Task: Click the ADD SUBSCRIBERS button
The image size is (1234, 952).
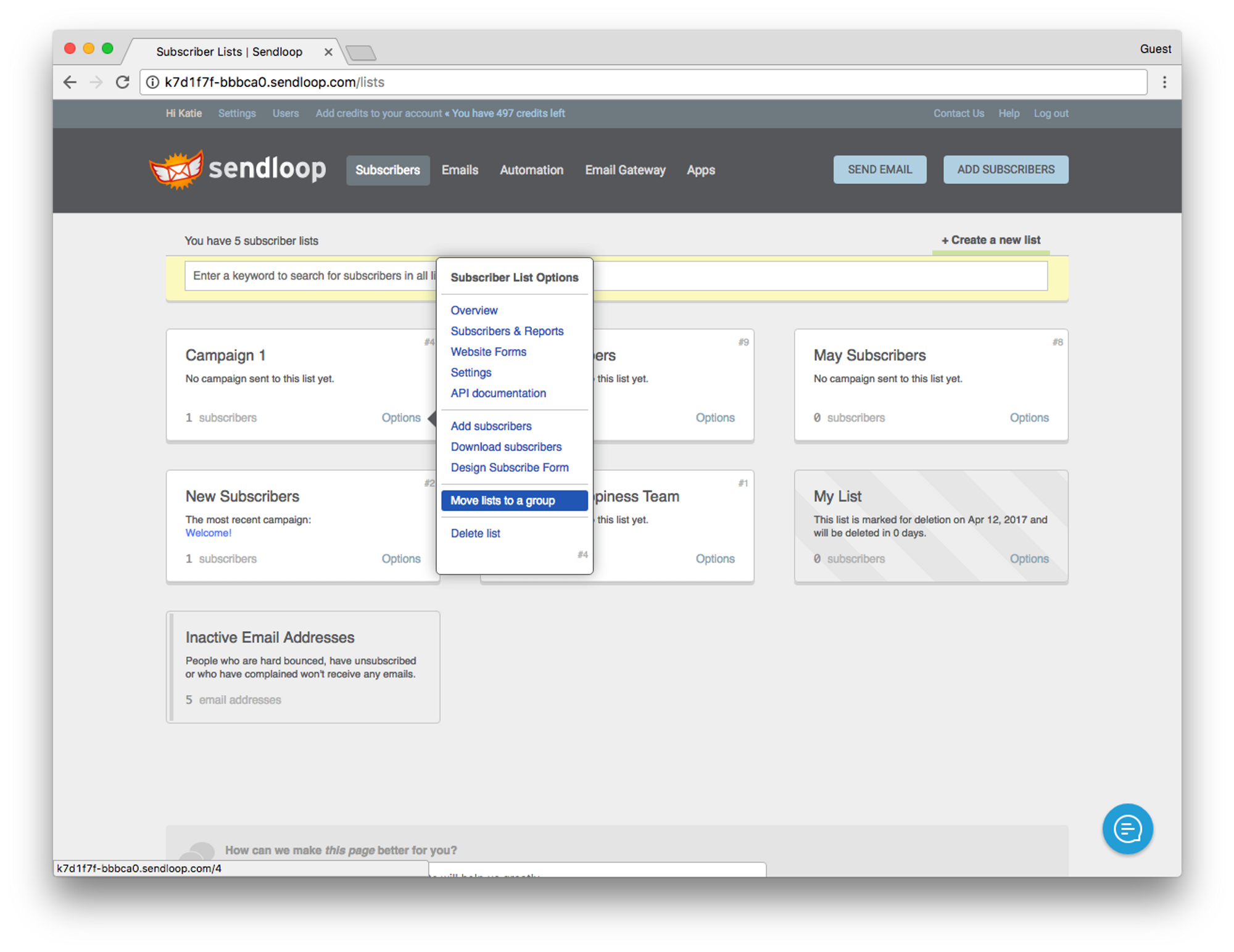Action: pos(1005,169)
